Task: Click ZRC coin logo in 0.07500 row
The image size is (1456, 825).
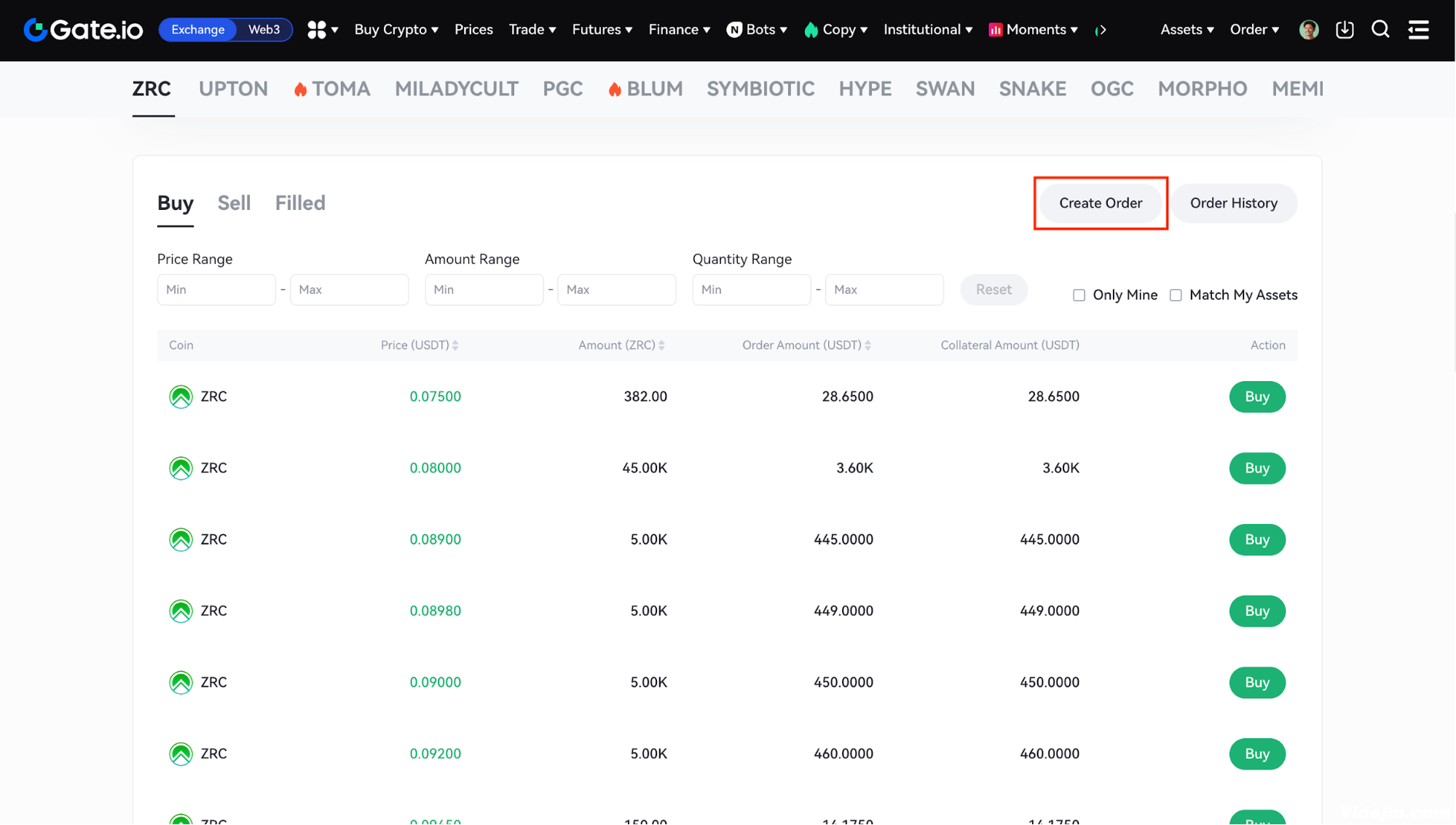Action: point(181,396)
